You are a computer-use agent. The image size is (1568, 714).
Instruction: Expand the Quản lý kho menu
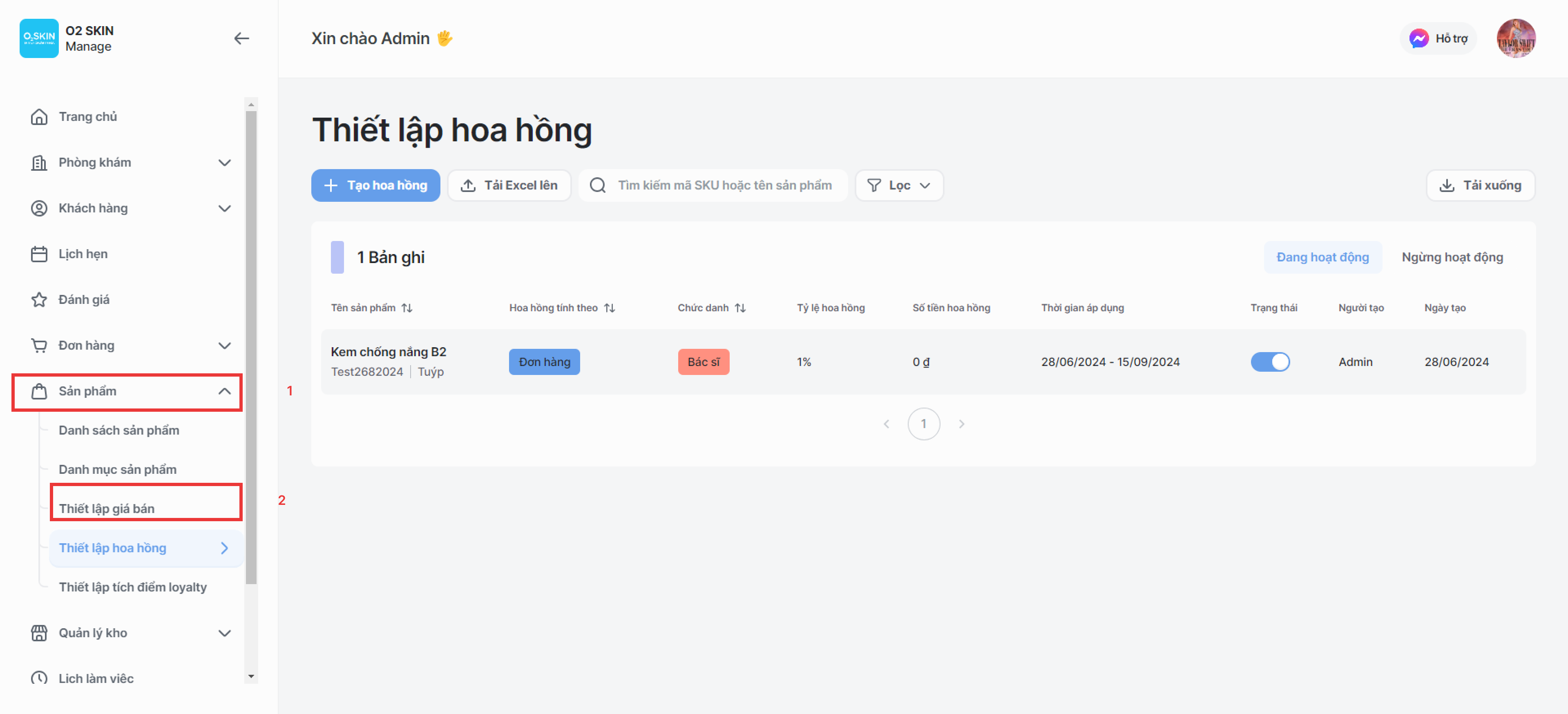225,633
